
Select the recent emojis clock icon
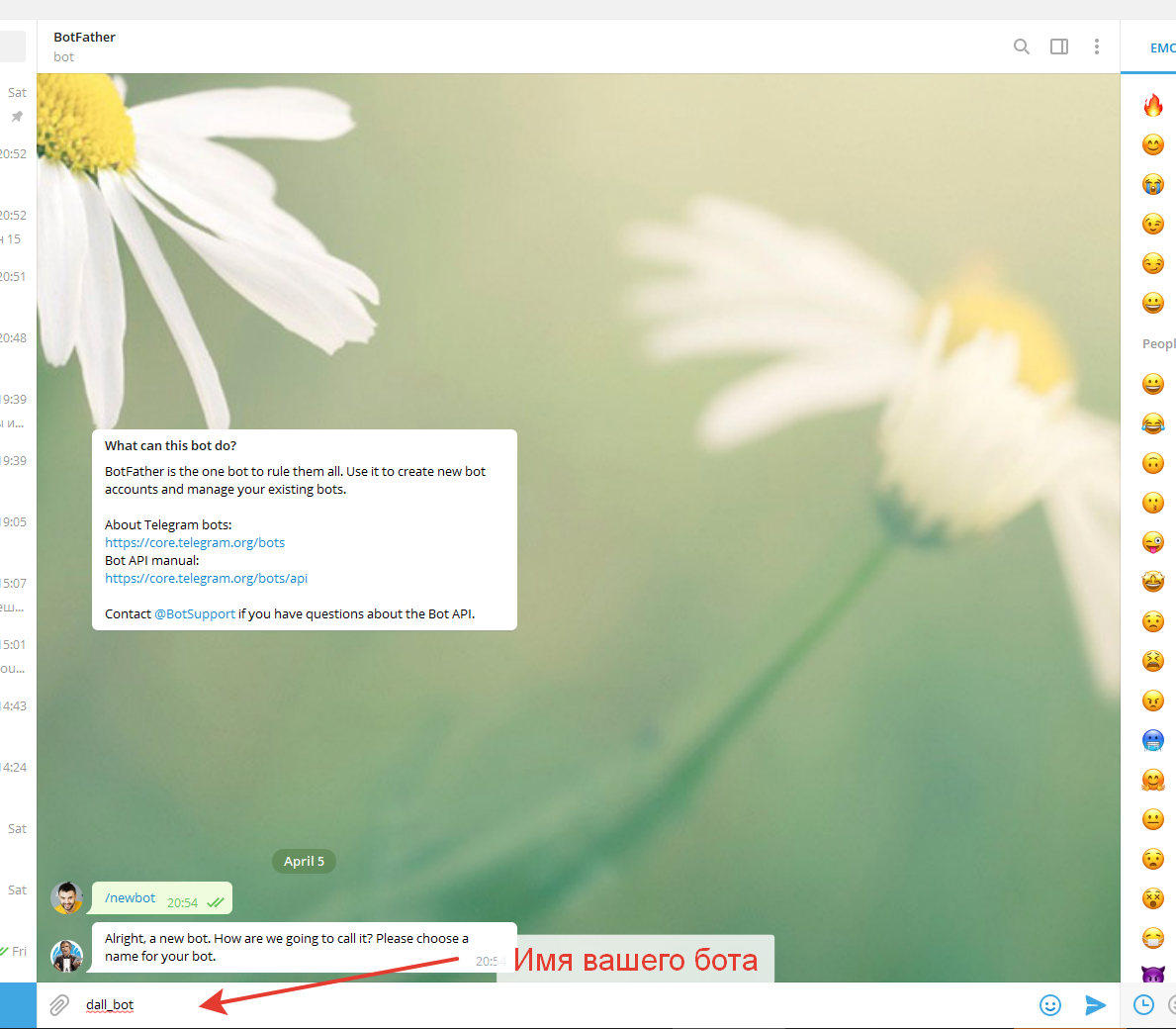[1143, 1005]
